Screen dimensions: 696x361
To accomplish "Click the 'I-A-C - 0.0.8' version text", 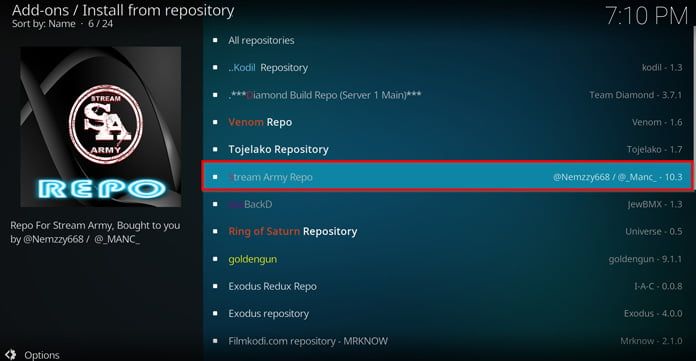I will 658,286.
